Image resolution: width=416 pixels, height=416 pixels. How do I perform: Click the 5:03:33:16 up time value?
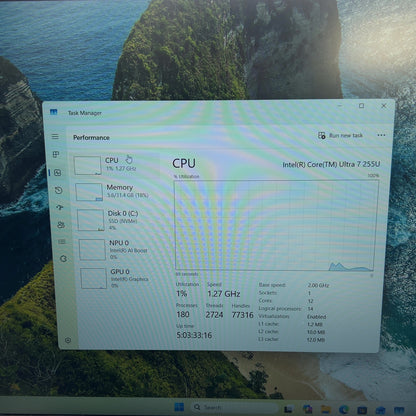[194, 335]
